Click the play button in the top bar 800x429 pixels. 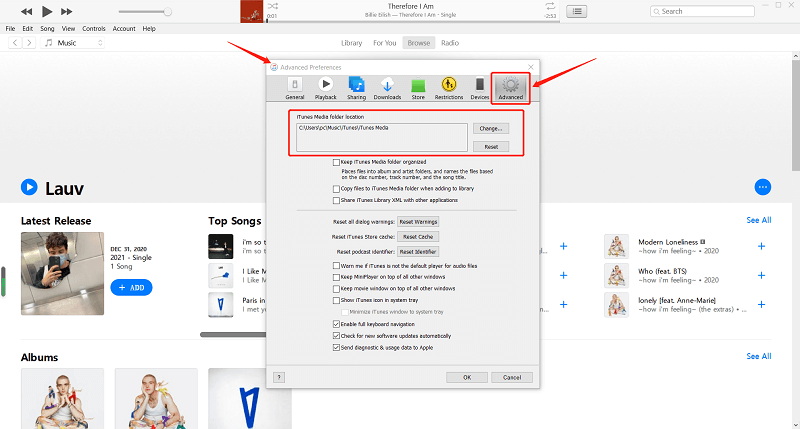tap(46, 11)
